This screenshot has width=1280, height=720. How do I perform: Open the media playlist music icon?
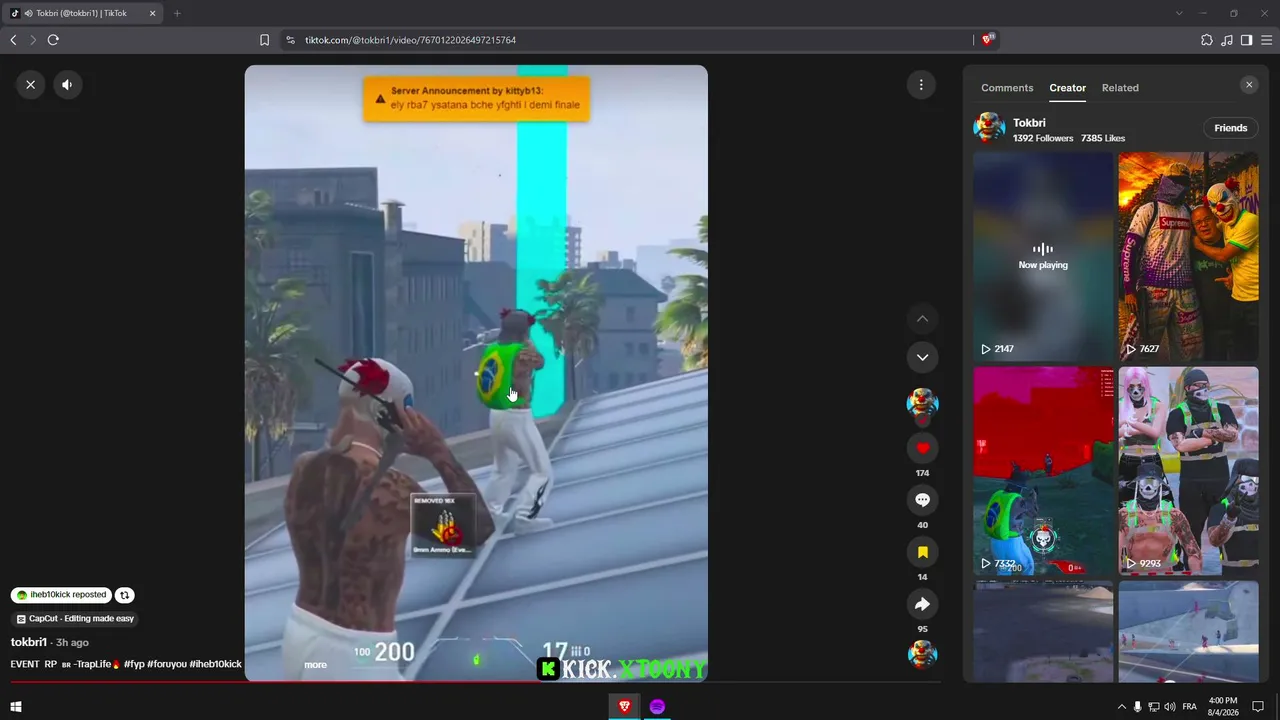(1227, 40)
